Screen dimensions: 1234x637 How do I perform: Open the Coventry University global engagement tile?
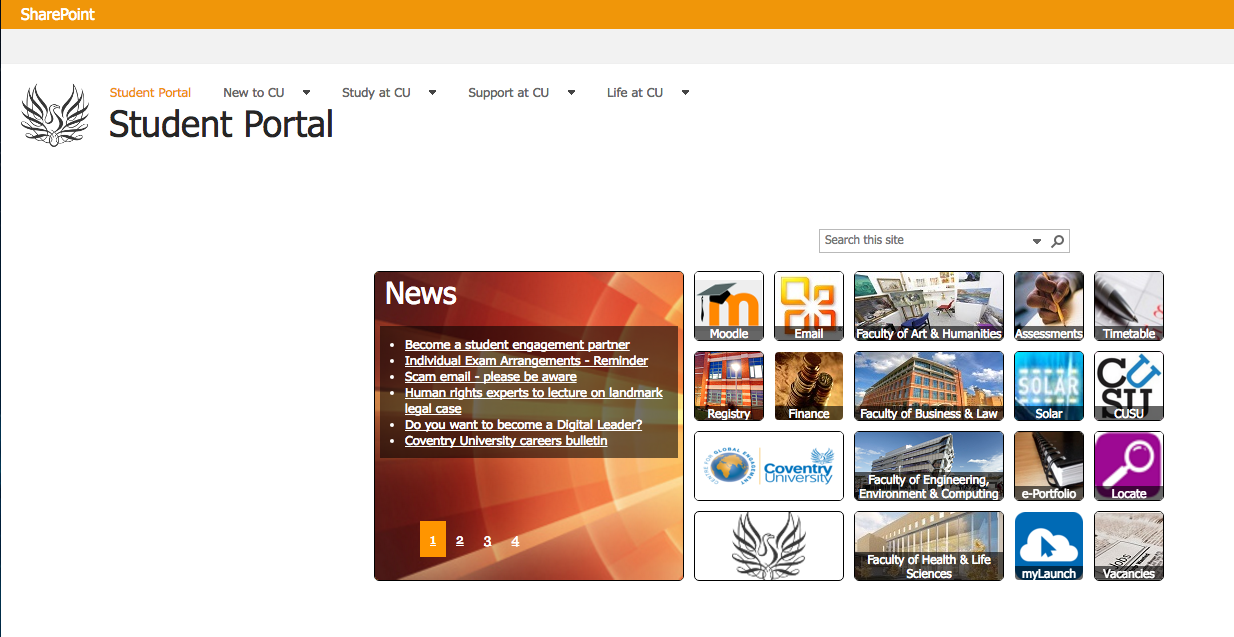tap(769, 466)
